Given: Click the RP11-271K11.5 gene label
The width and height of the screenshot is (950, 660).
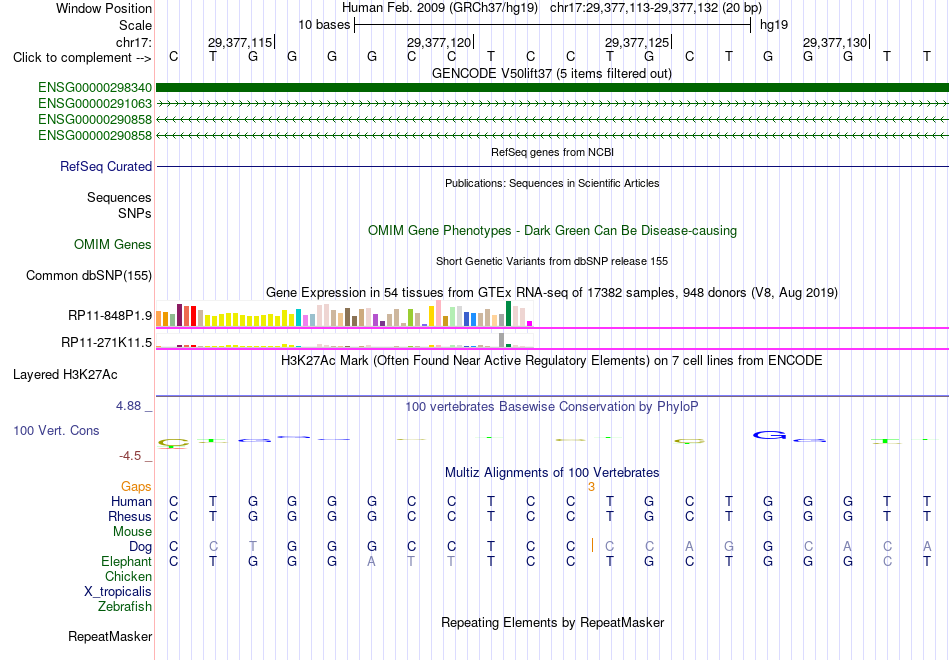Looking at the screenshot, I should click(107, 343).
